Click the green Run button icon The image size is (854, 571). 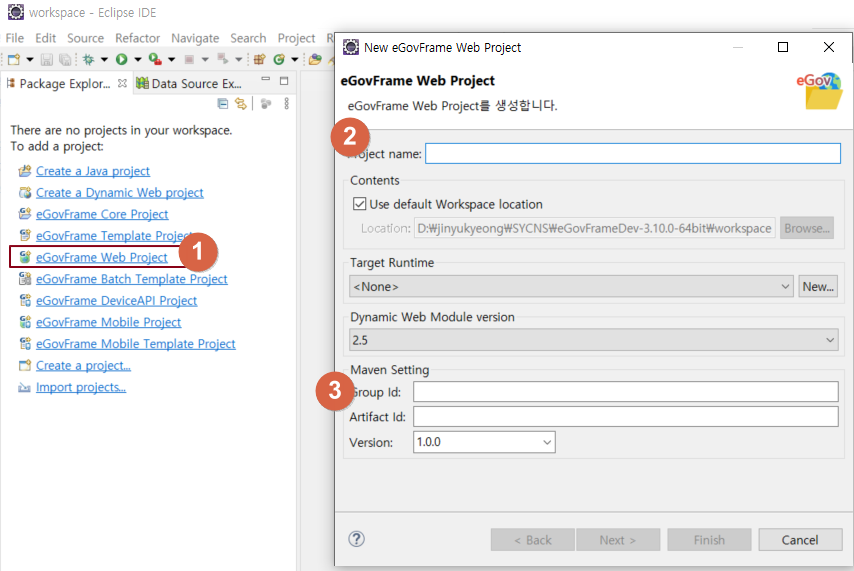pyautogui.click(x=121, y=59)
